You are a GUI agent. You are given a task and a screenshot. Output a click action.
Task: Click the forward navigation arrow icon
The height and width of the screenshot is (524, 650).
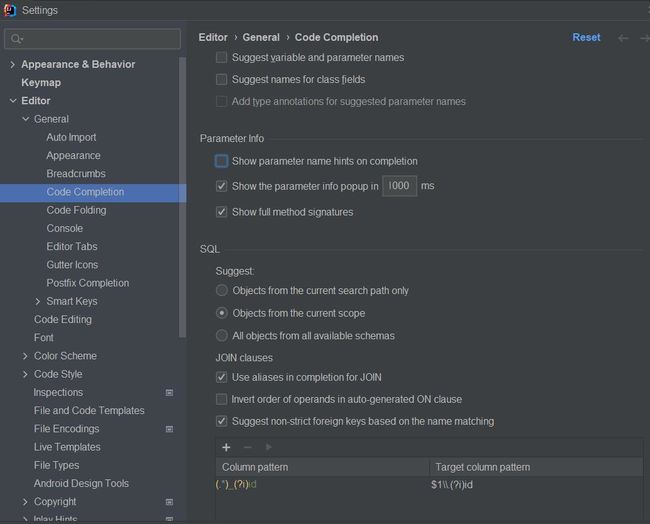(643, 38)
